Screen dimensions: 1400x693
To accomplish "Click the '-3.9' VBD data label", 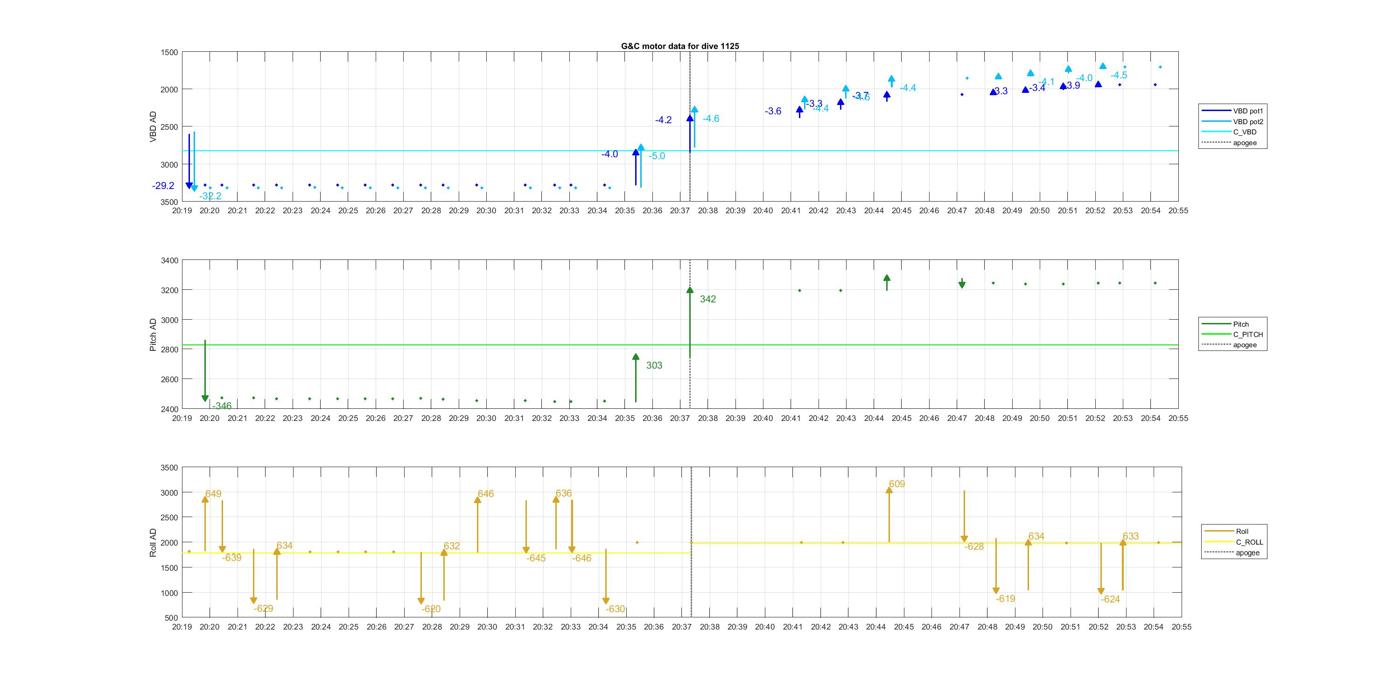I will pyautogui.click(x=1071, y=86).
